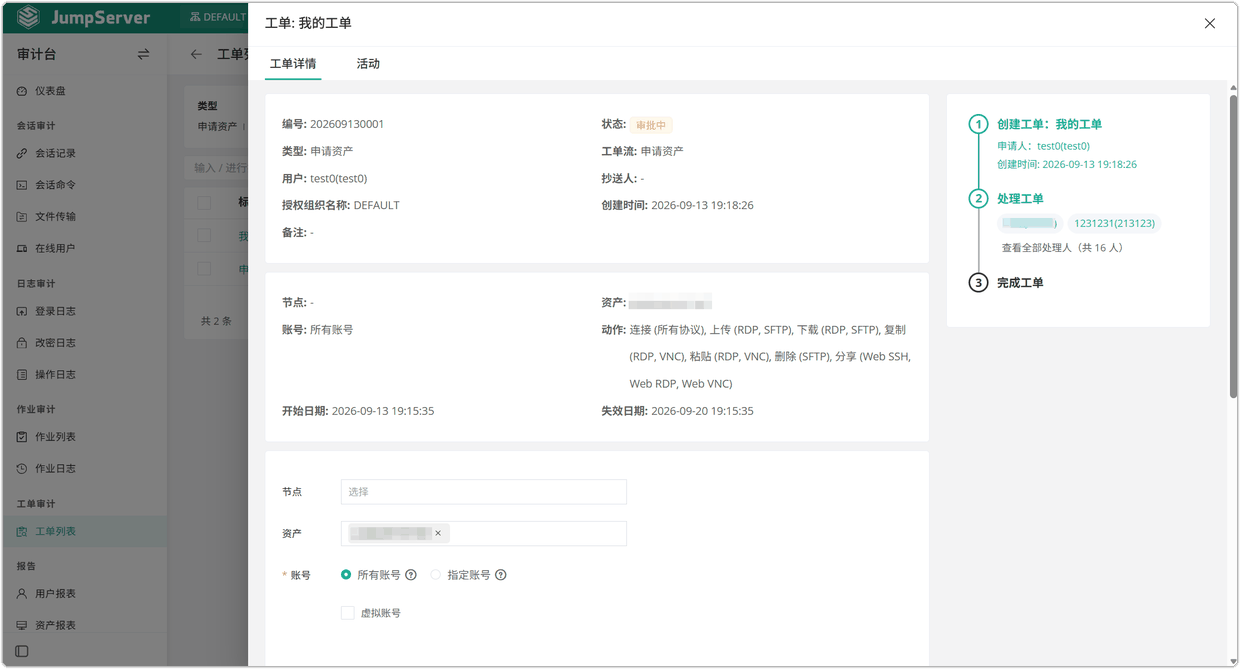This screenshot has width=1240, height=669.
Task: Tick the 虚拟账号 checkbox
Action: point(347,613)
